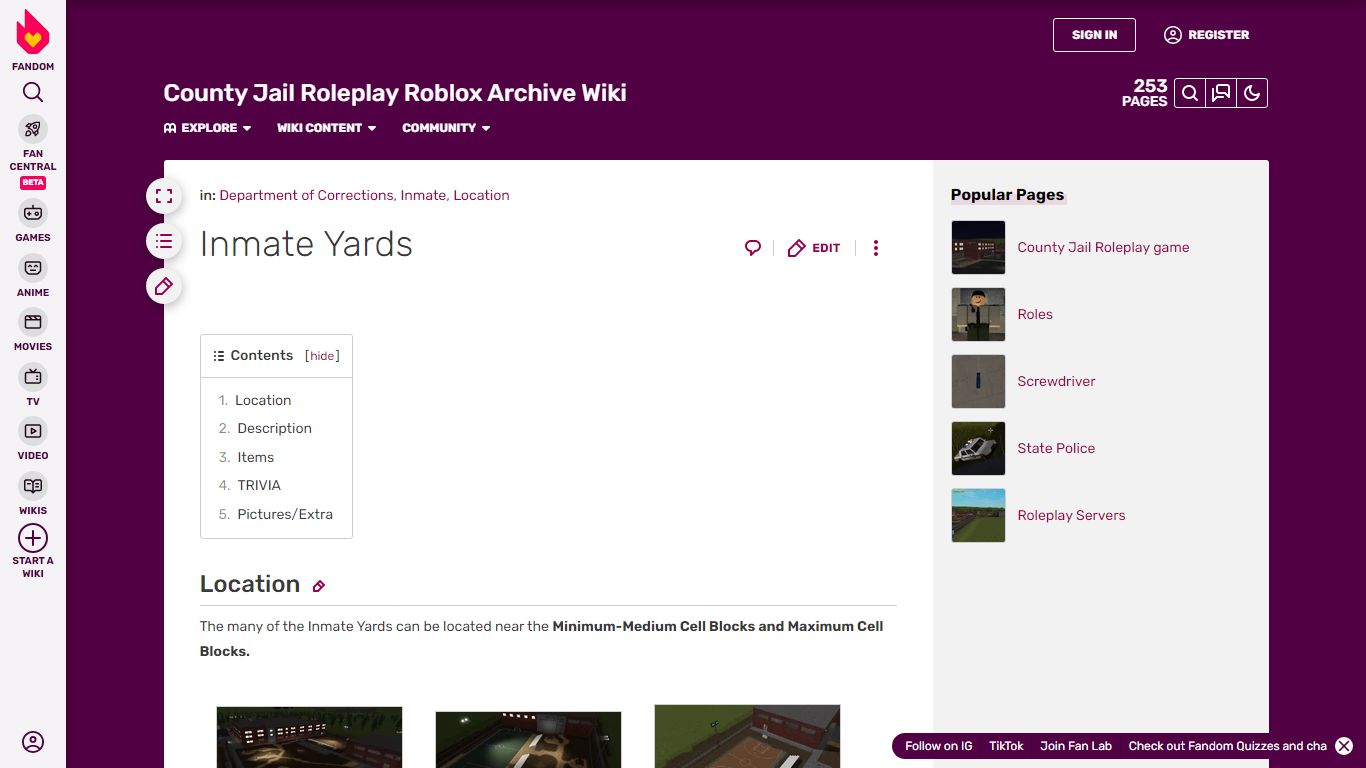Image resolution: width=1366 pixels, height=768 pixels.
Task: Open second basketball court gallery image
Action: point(528,739)
